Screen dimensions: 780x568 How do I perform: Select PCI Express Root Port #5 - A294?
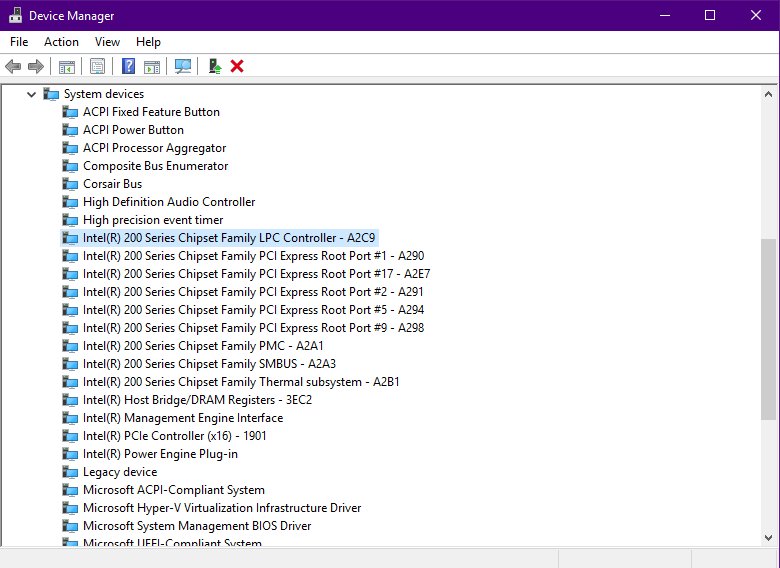pyautogui.click(x=253, y=310)
